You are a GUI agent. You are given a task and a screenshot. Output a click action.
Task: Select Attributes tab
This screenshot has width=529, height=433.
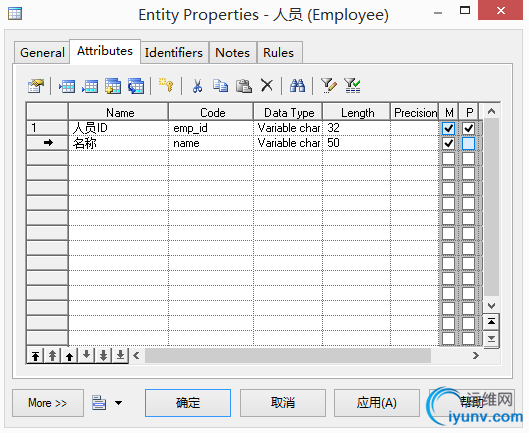coord(105,51)
